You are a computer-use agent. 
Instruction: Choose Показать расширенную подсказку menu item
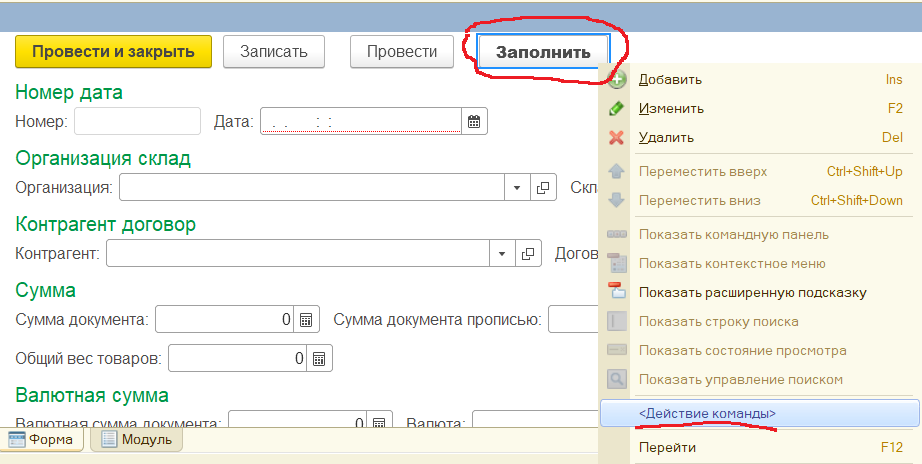752,293
